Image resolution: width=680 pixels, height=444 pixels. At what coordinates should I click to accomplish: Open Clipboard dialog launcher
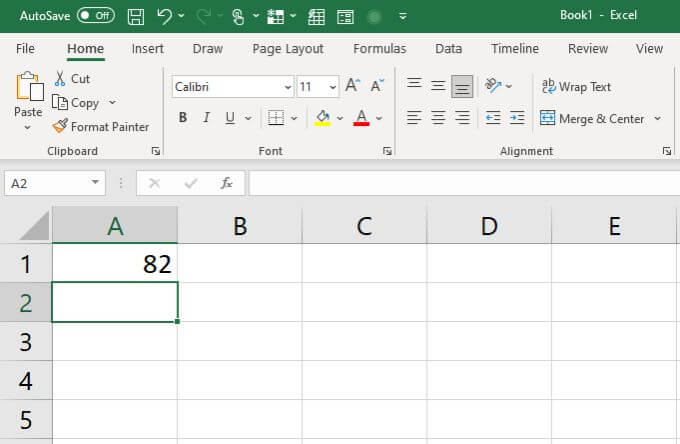[156, 151]
